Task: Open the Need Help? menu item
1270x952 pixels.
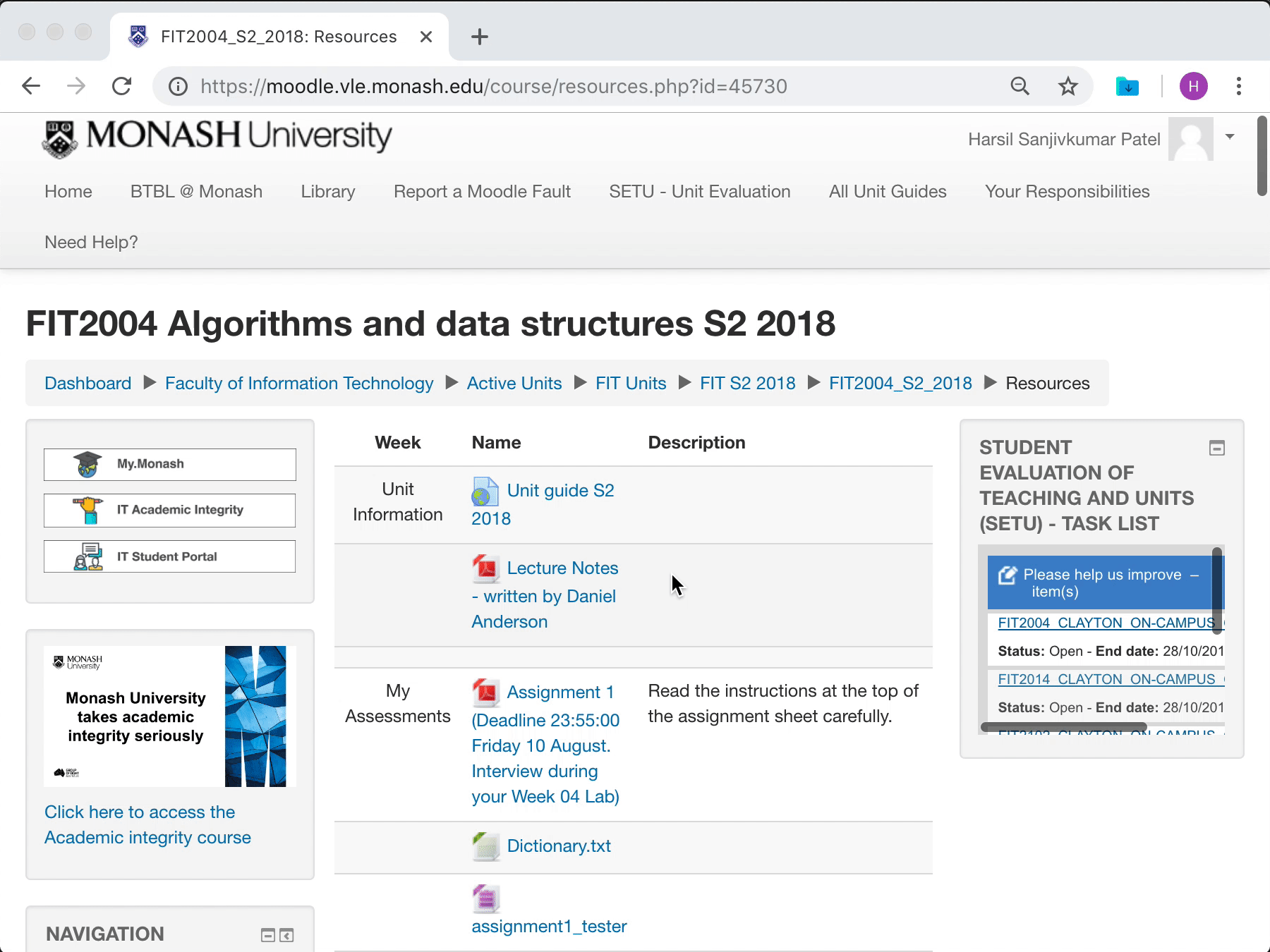Action: pos(91,243)
